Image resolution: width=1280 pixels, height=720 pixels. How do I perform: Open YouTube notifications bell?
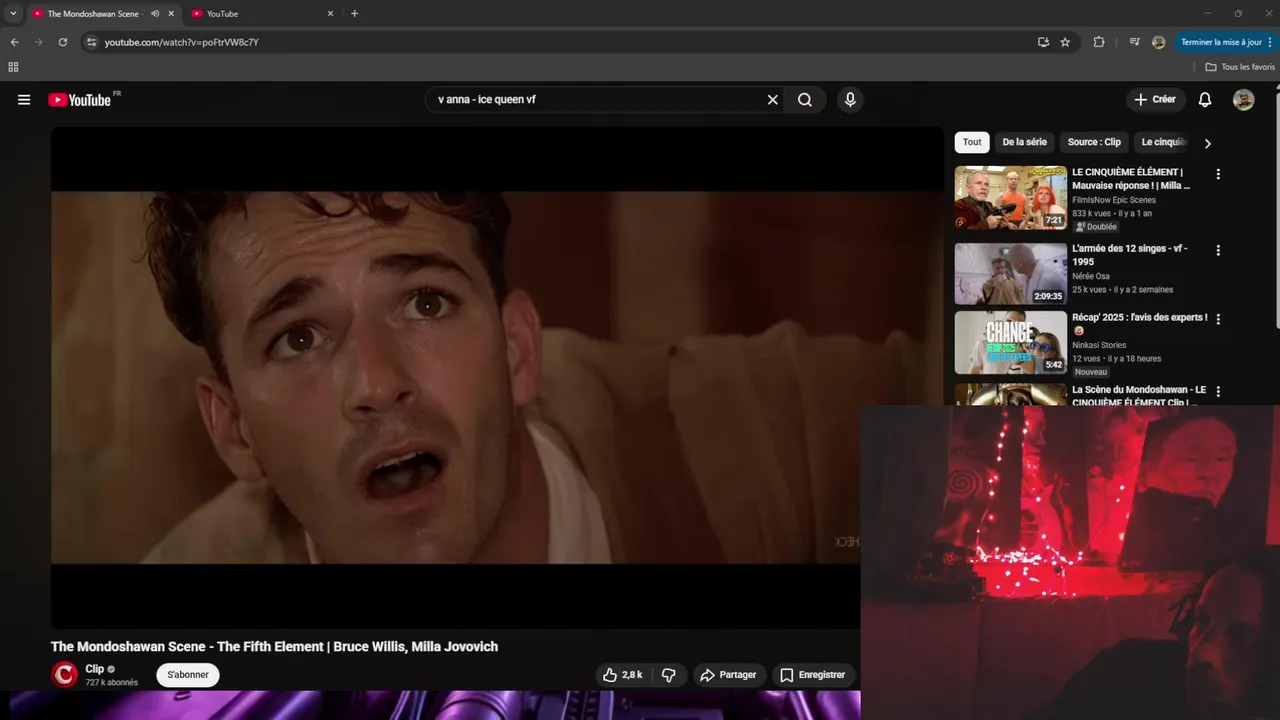click(1205, 100)
